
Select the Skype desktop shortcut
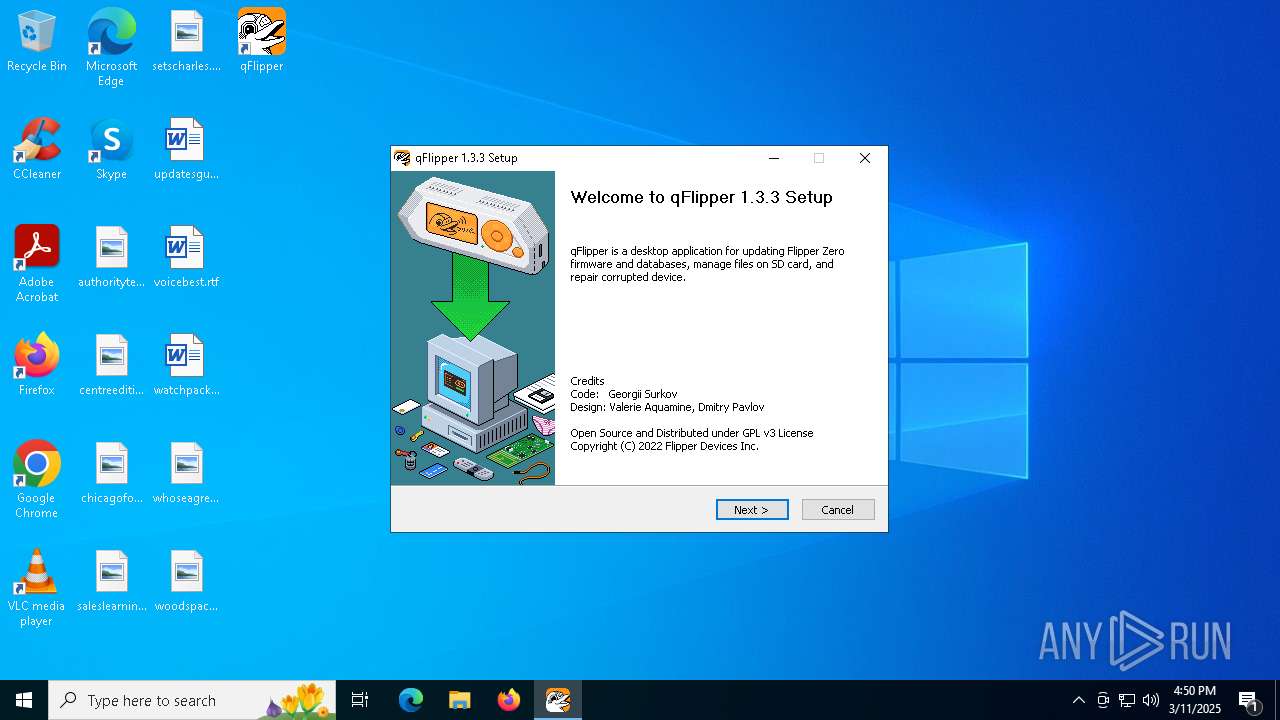(111, 149)
